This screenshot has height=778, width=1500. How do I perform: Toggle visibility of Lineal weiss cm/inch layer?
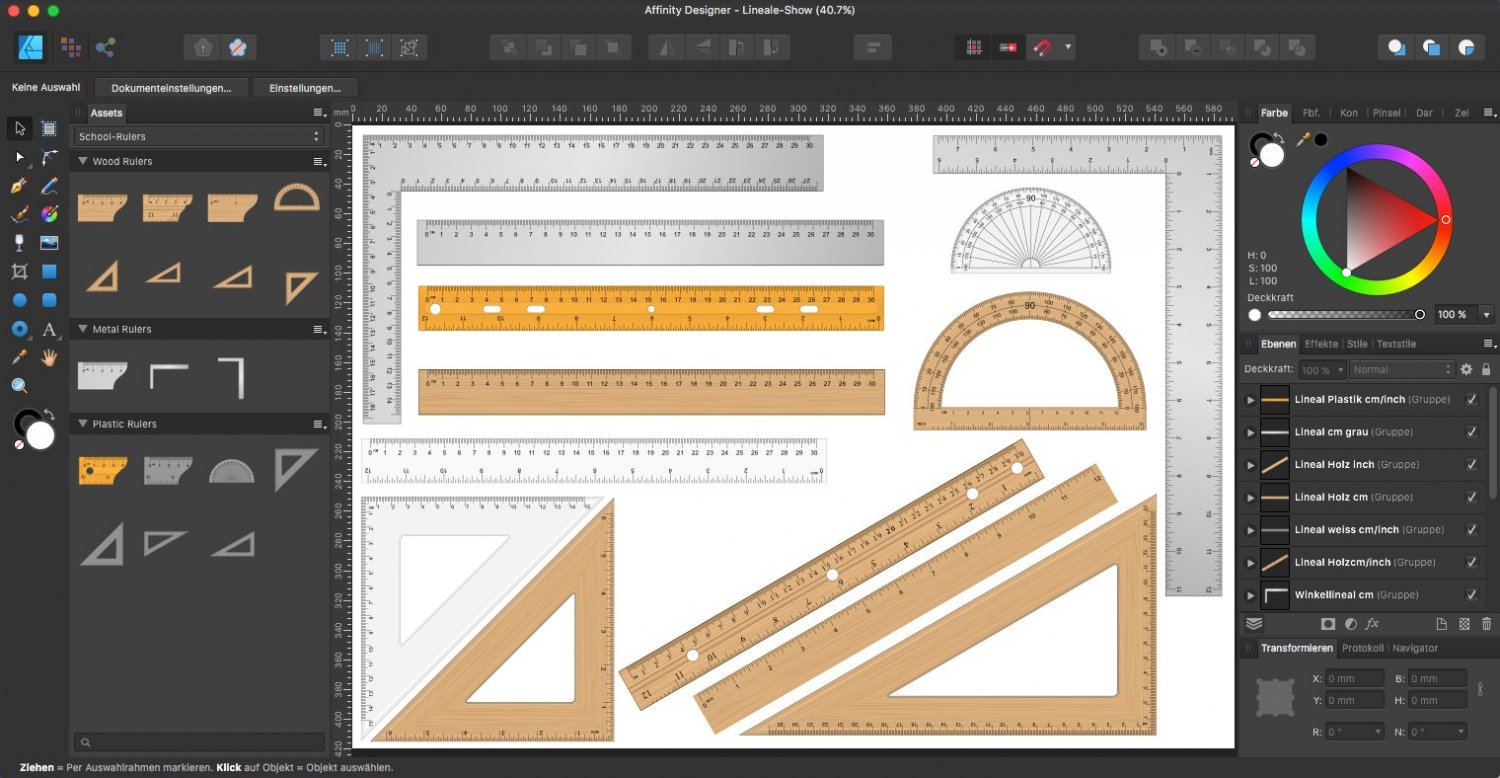click(x=1471, y=530)
